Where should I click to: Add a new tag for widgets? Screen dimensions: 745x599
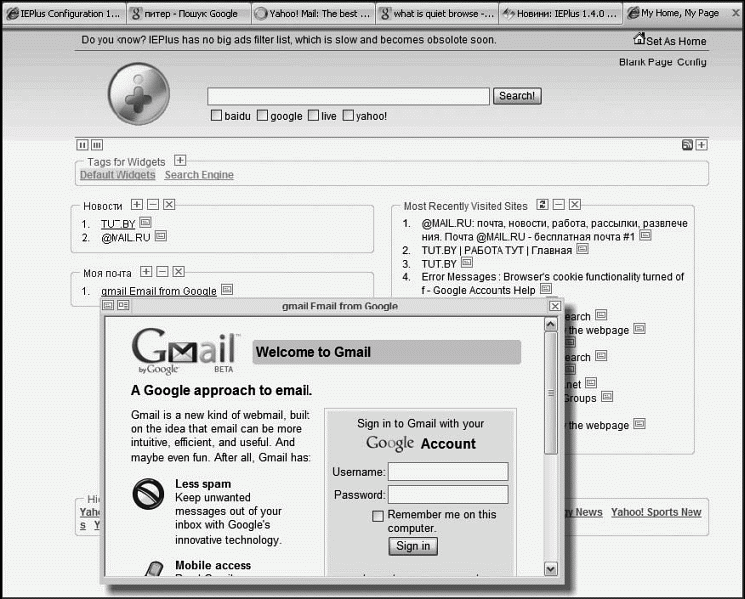[x=180, y=160]
